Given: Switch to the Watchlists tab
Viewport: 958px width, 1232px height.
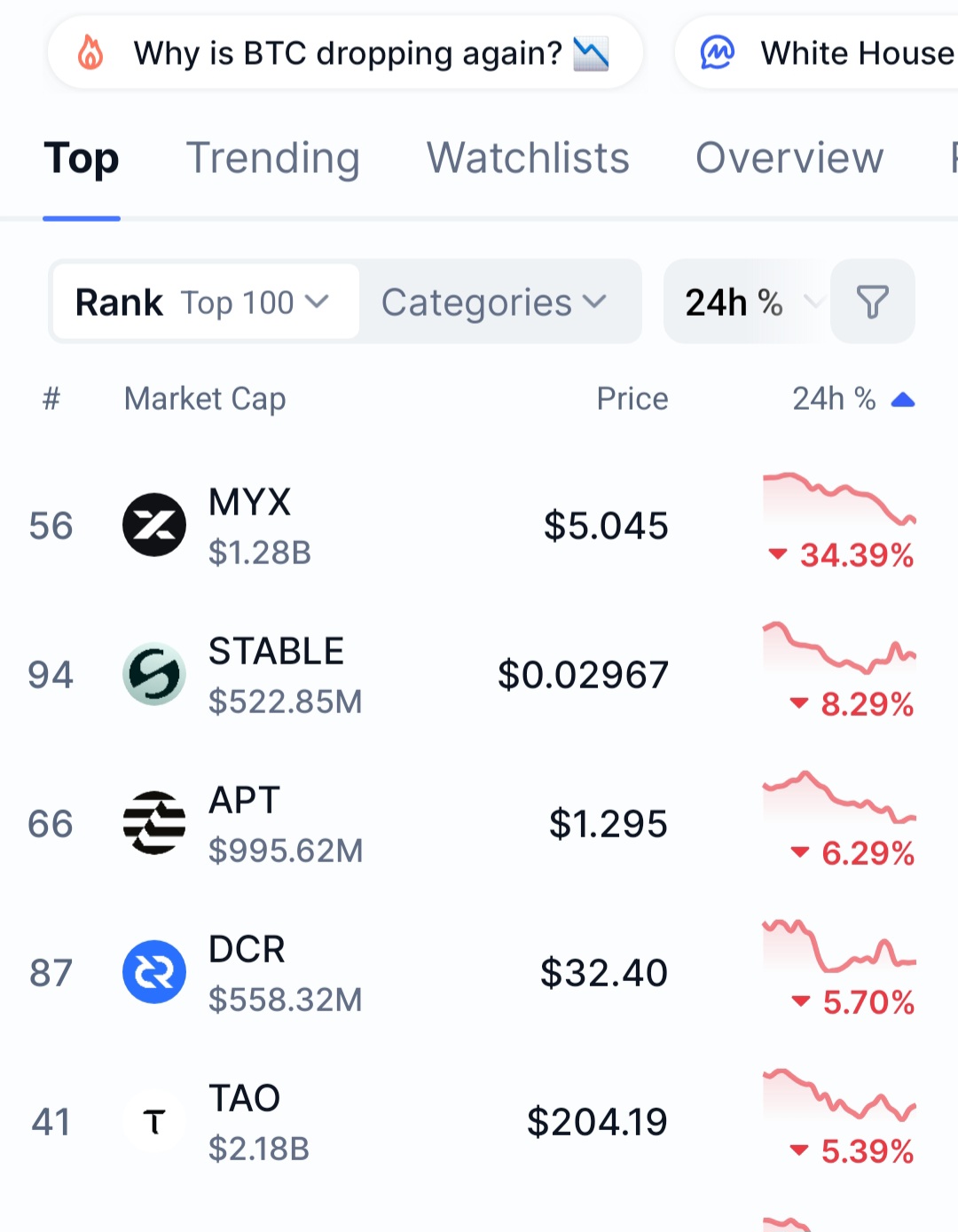Looking at the screenshot, I should [x=528, y=159].
